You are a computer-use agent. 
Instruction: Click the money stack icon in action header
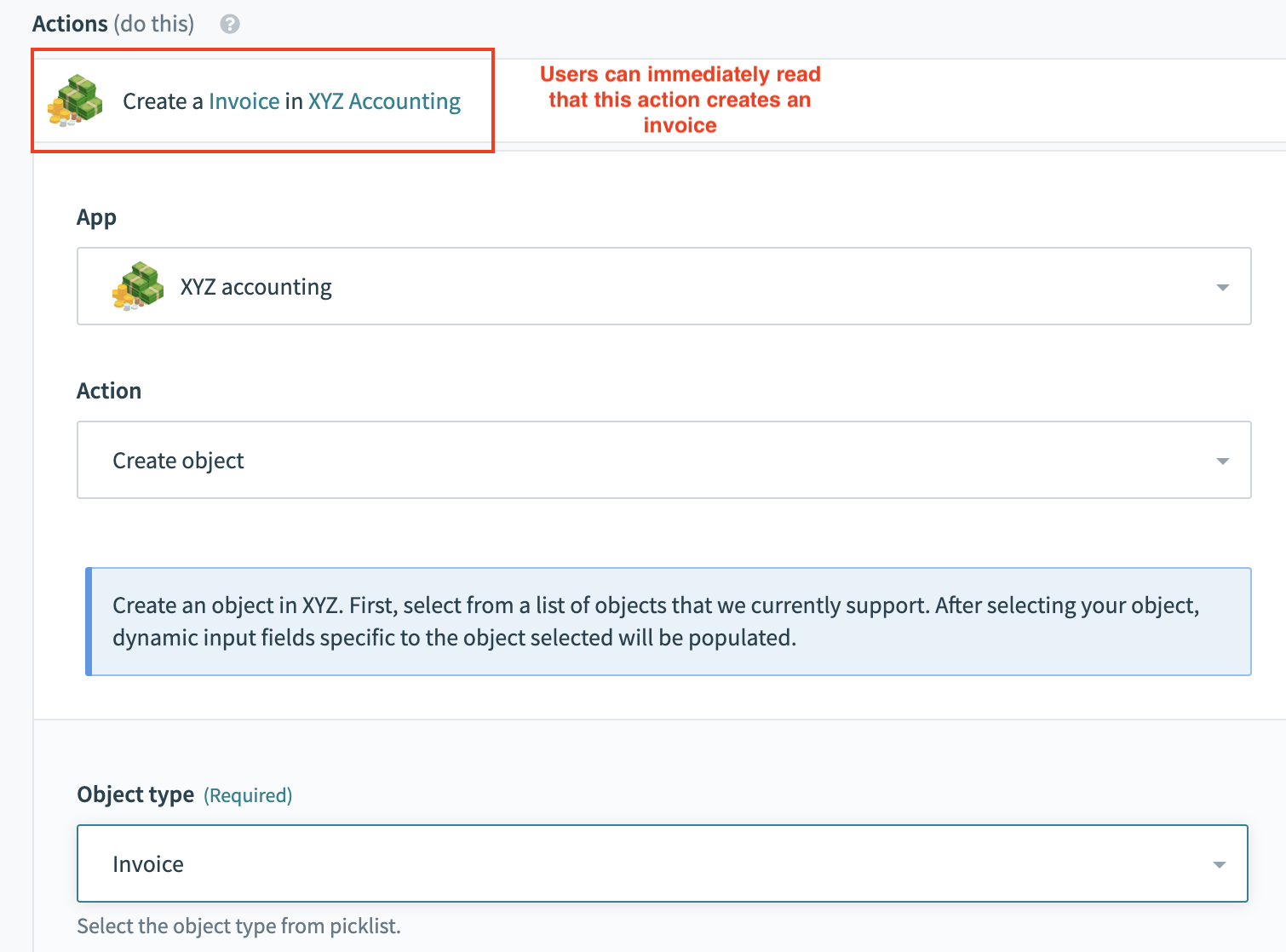coord(75,100)
